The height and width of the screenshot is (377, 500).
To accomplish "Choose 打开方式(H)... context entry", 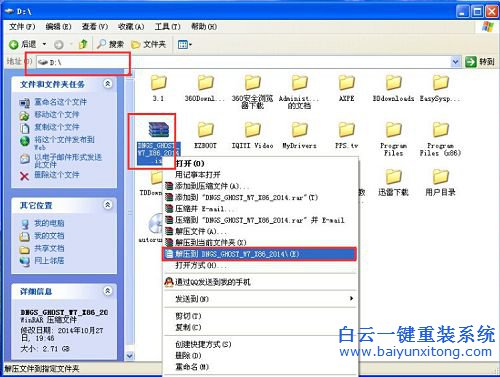I will (x=260, y=266).
